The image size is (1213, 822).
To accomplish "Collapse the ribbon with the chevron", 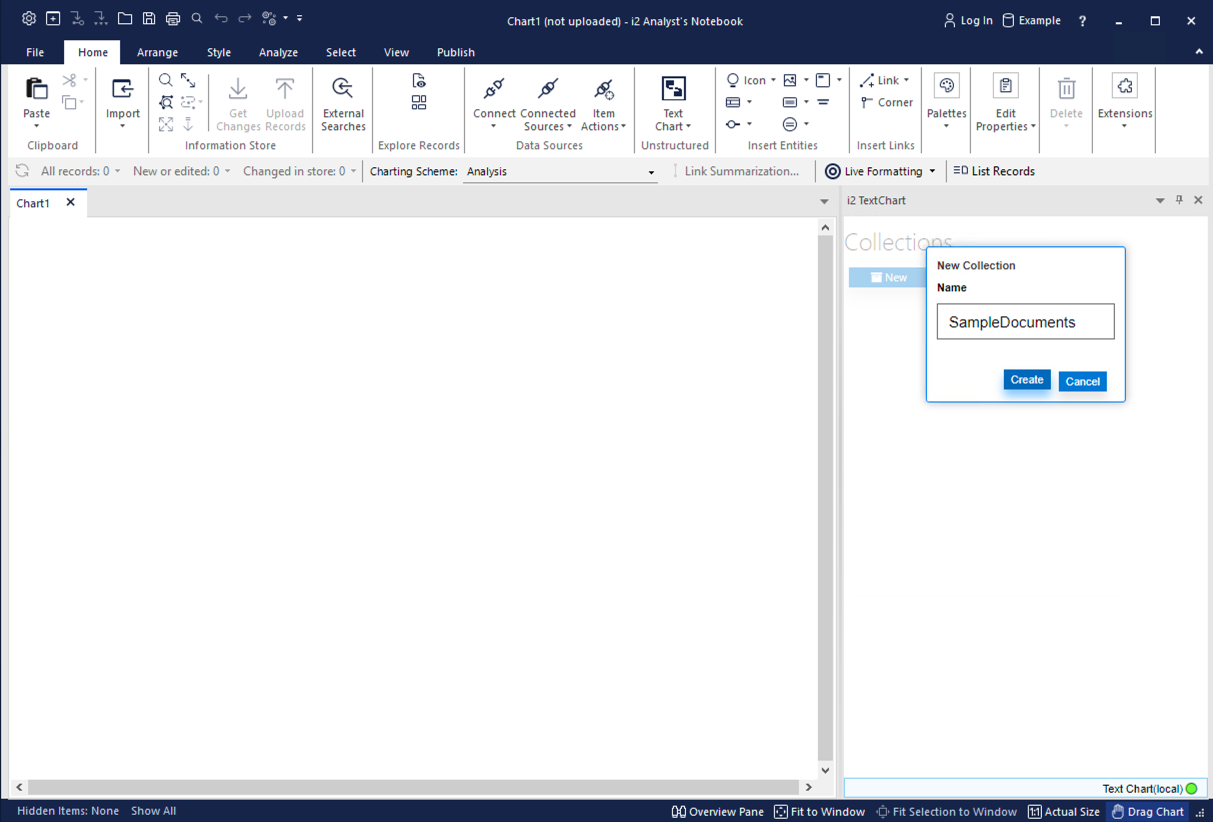I will click(1199, 52).
